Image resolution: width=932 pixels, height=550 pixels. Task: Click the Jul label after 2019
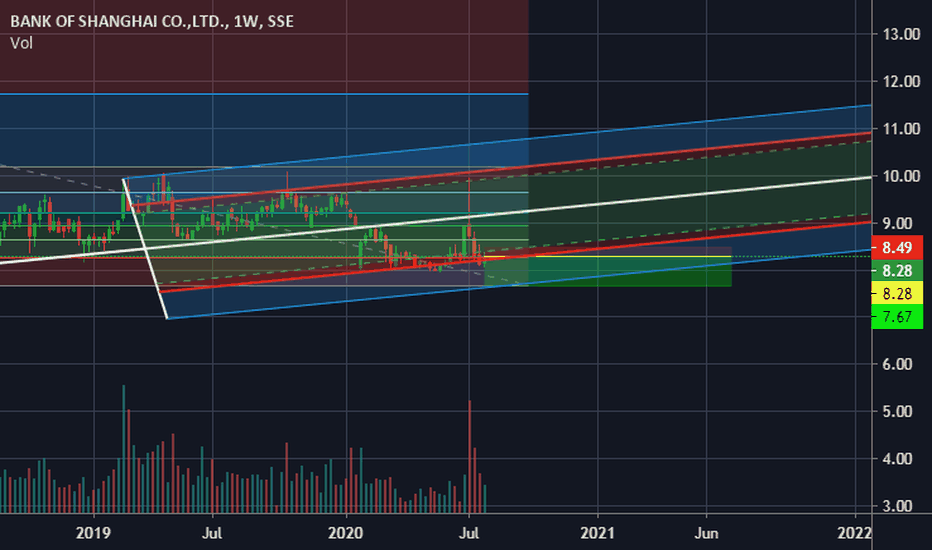click(212, 533)
